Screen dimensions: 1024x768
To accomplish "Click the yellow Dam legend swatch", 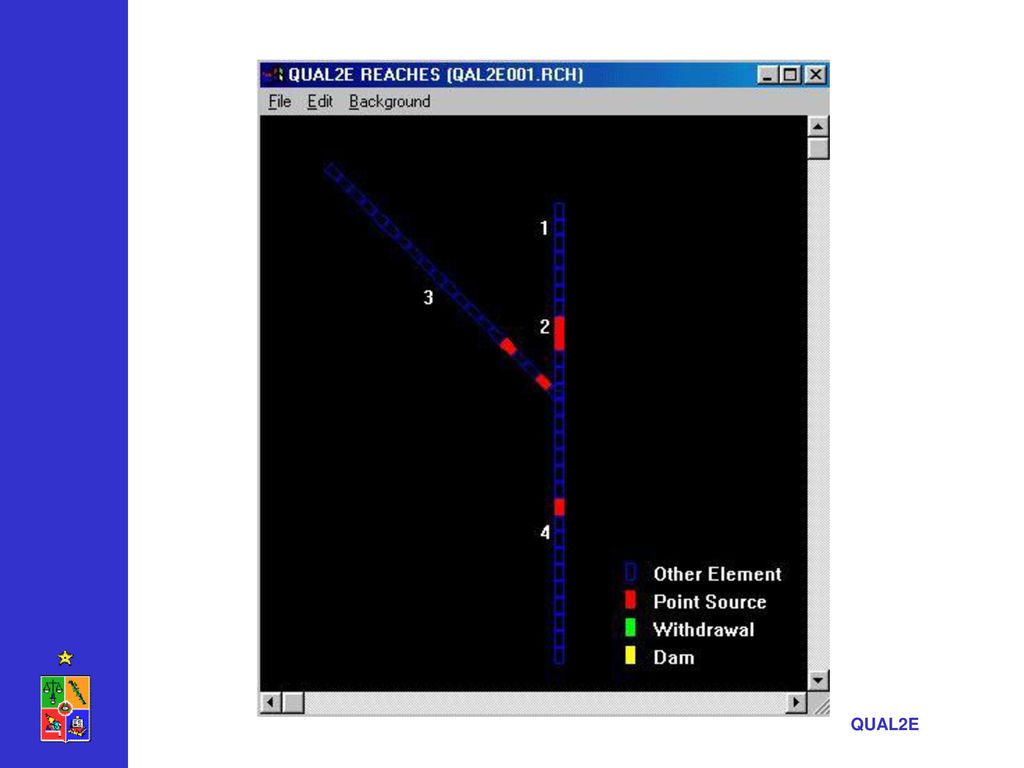I will (630, 655).
